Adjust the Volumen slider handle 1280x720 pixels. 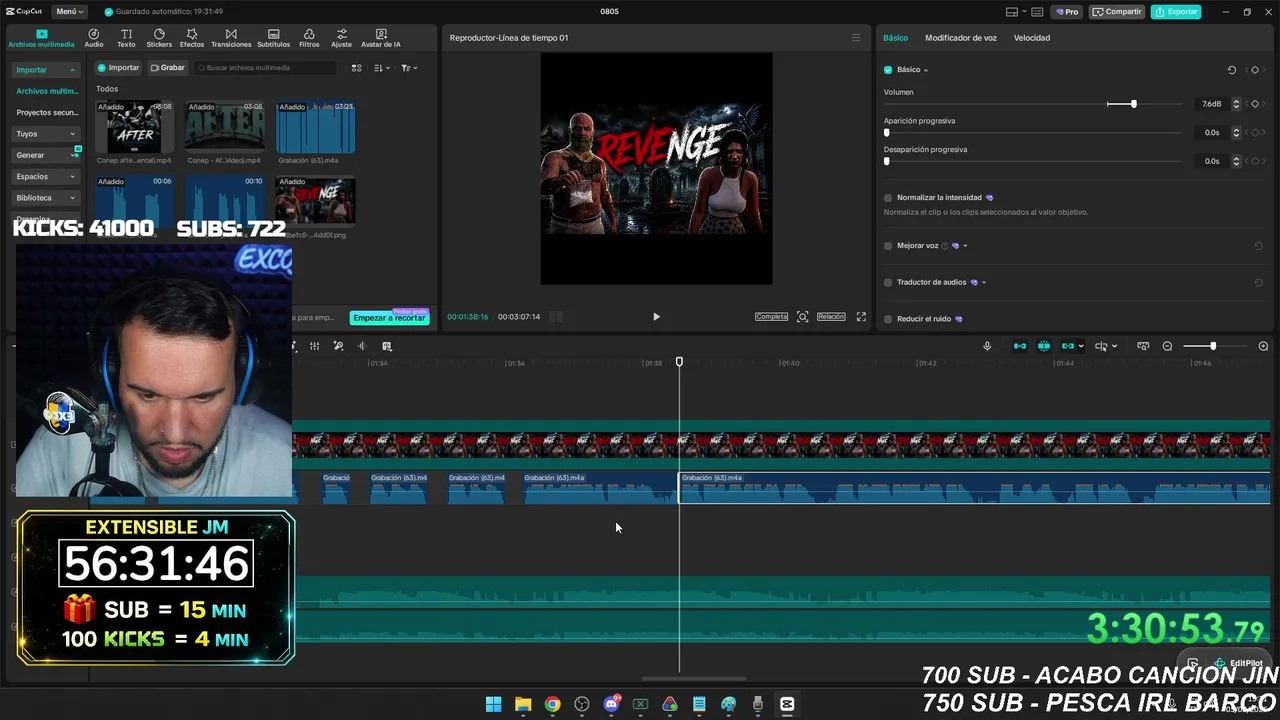1133,104
